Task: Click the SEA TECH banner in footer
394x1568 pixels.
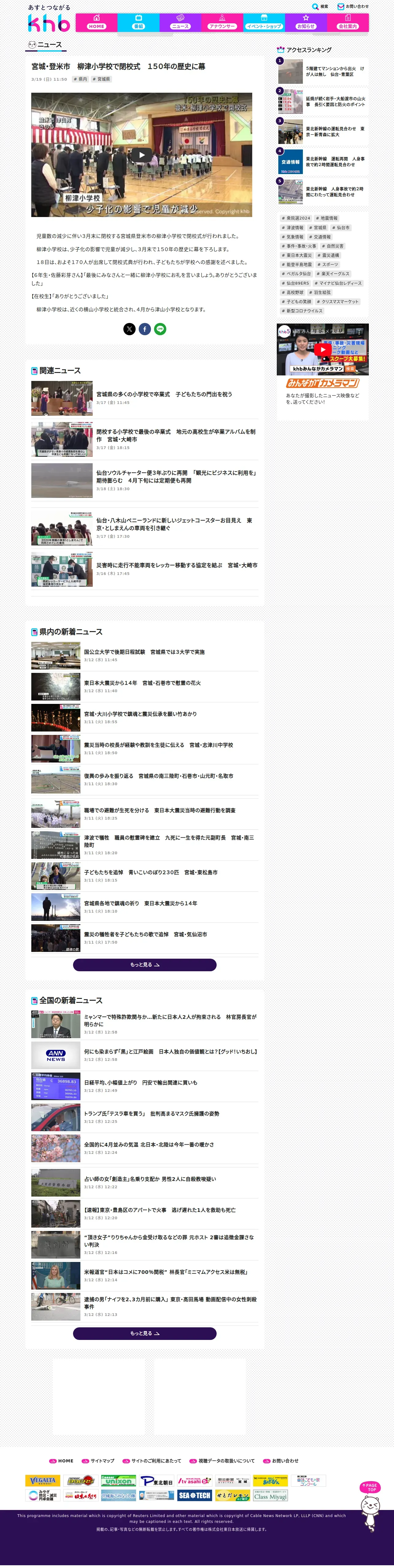Action: (195, 1495)
